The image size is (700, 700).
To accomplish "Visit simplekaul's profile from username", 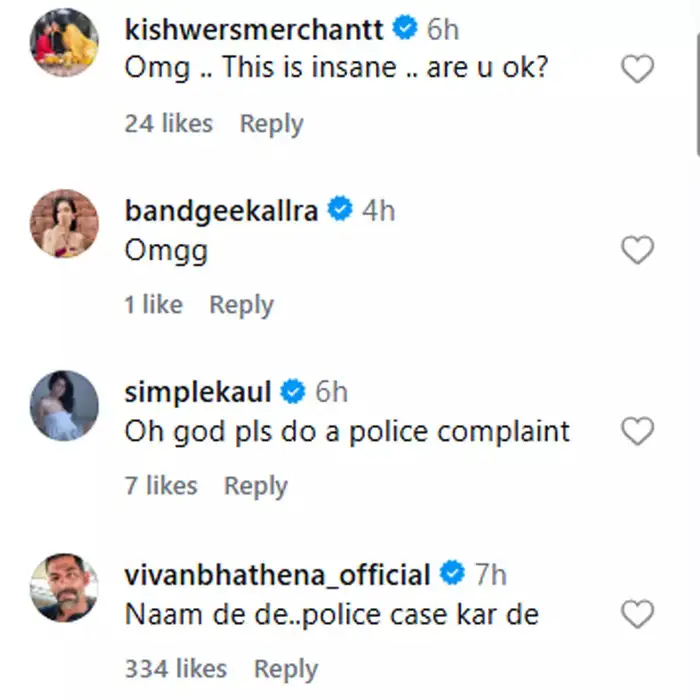I will point(198,392).
